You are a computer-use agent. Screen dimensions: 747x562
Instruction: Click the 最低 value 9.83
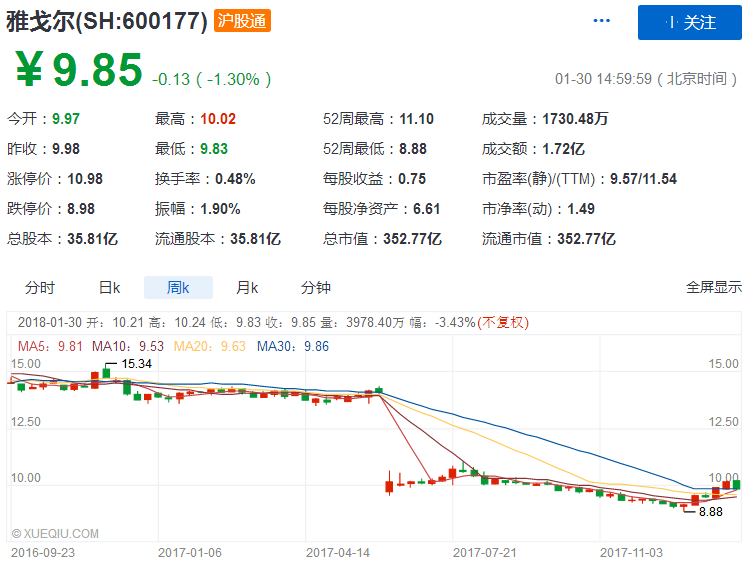[214, 149]
